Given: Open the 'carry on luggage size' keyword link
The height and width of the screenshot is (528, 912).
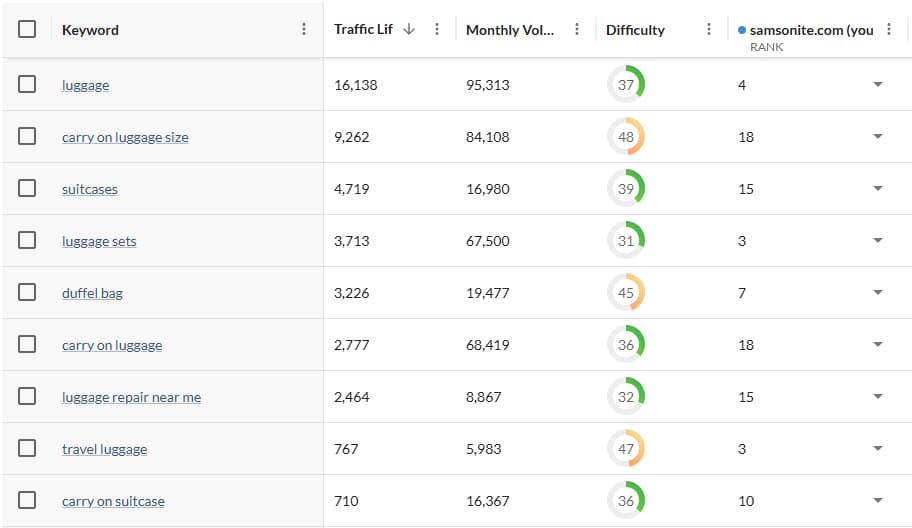Looking at the screenshot, I should (x=125, y=137).
